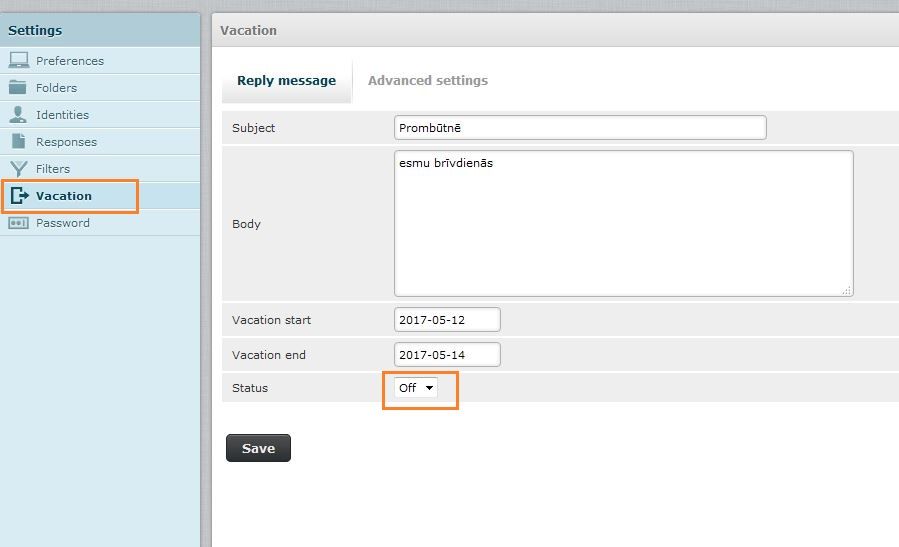
Task: Open the Status dropdown set to Off
Action: pos(416,388)
